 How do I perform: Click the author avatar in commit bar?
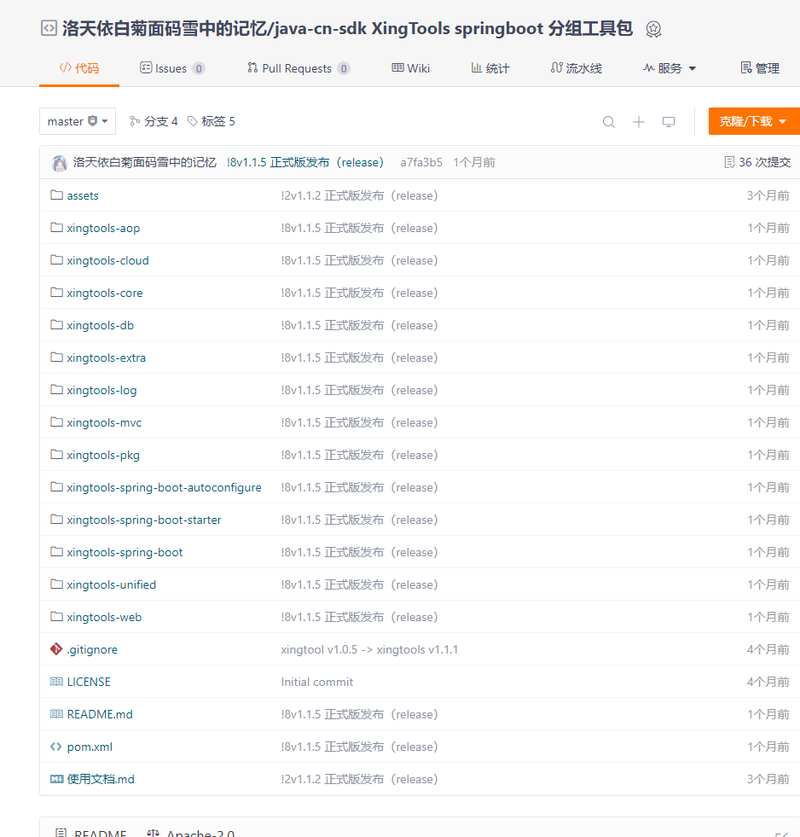click(59, 163)
